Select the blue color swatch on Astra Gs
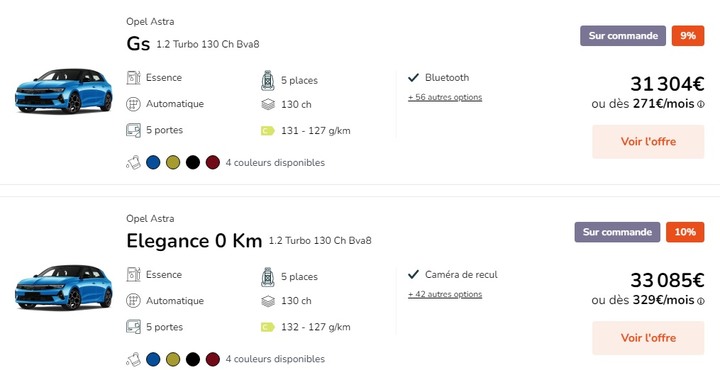Viewport: 720px width, 370px height. tap(153, 163)
